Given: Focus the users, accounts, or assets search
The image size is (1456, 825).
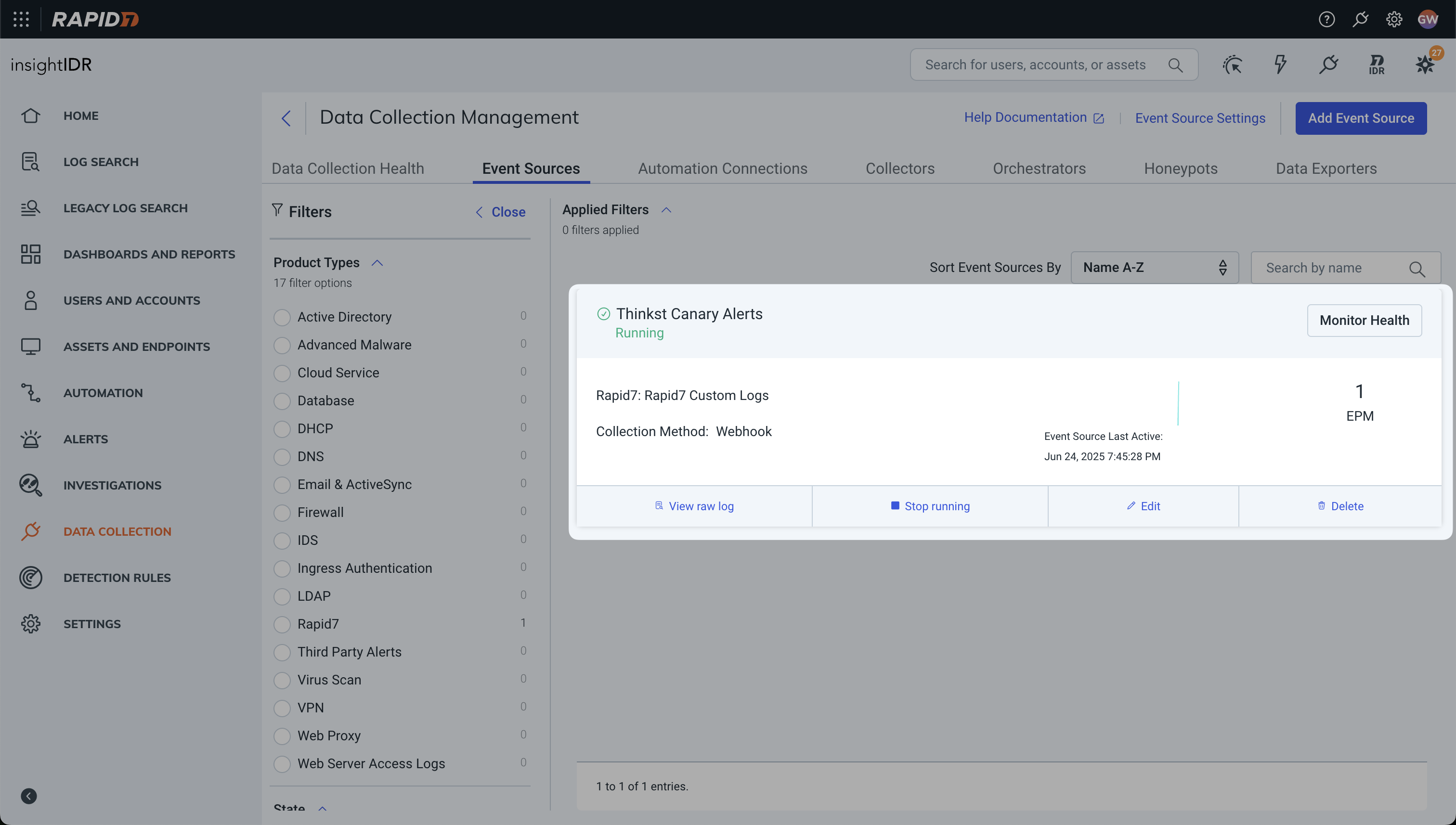Looking at the screenshot, I should [1054, 64].
